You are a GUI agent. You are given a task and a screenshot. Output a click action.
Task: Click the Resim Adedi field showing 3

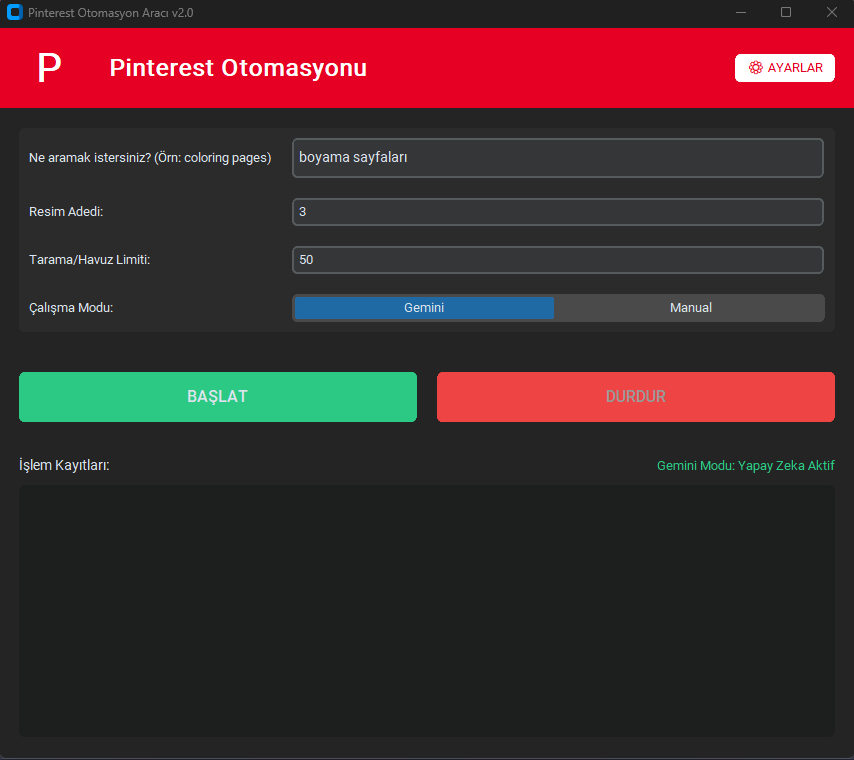558,211
